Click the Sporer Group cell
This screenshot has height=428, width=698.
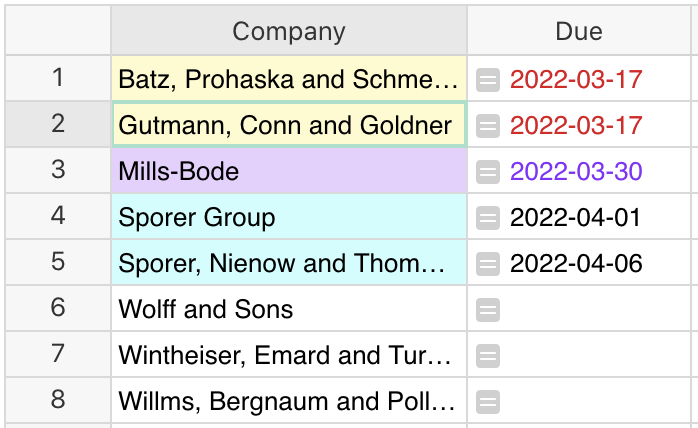289,217
